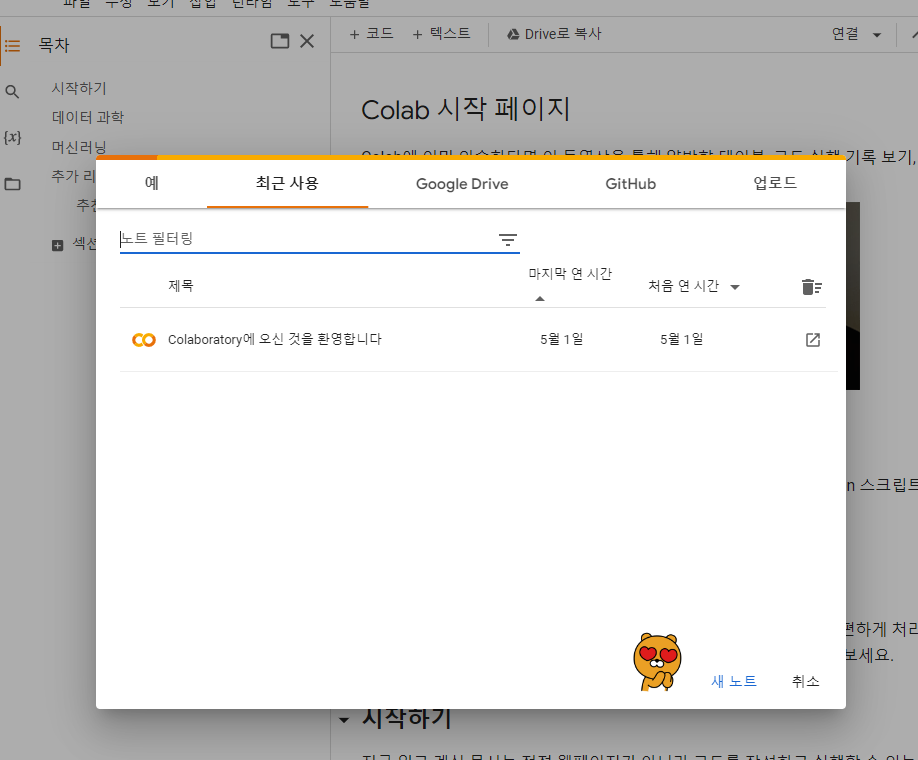The width and height of the screenshot is (918, 760).
Task: Add section via plus icon in sidebar
Action: (57, 245)
